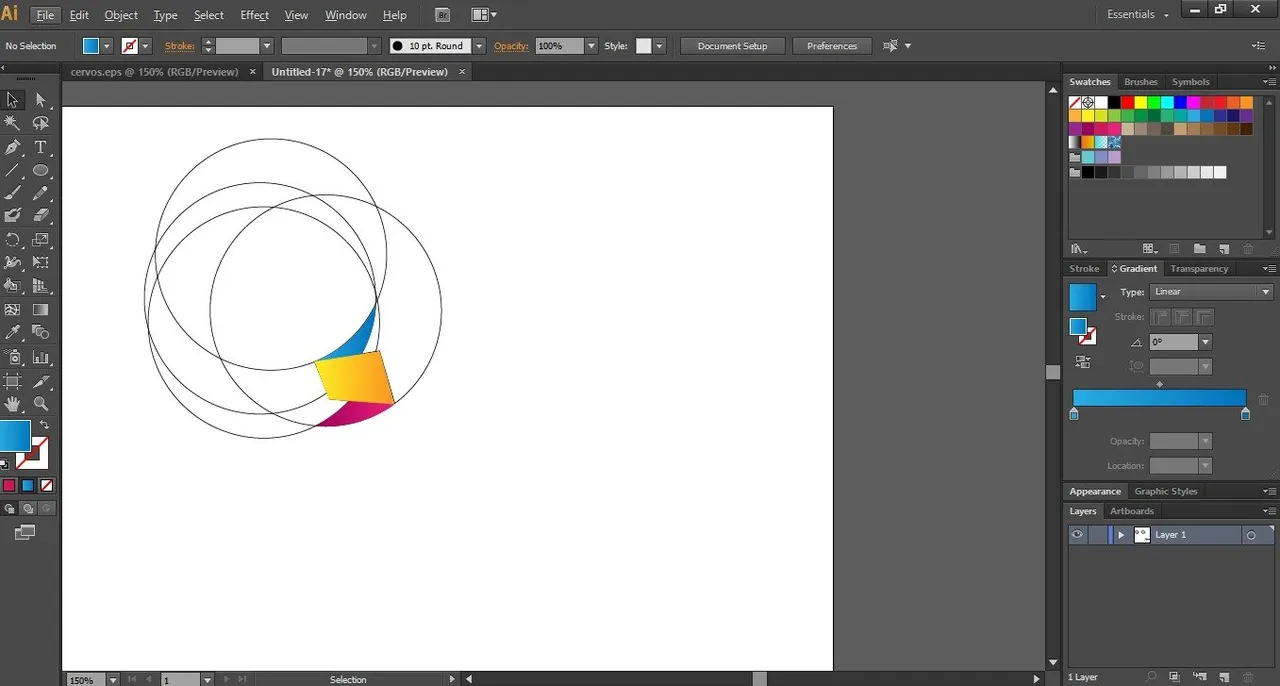
Task: Select the Blend tool
Action: (41, 333)
